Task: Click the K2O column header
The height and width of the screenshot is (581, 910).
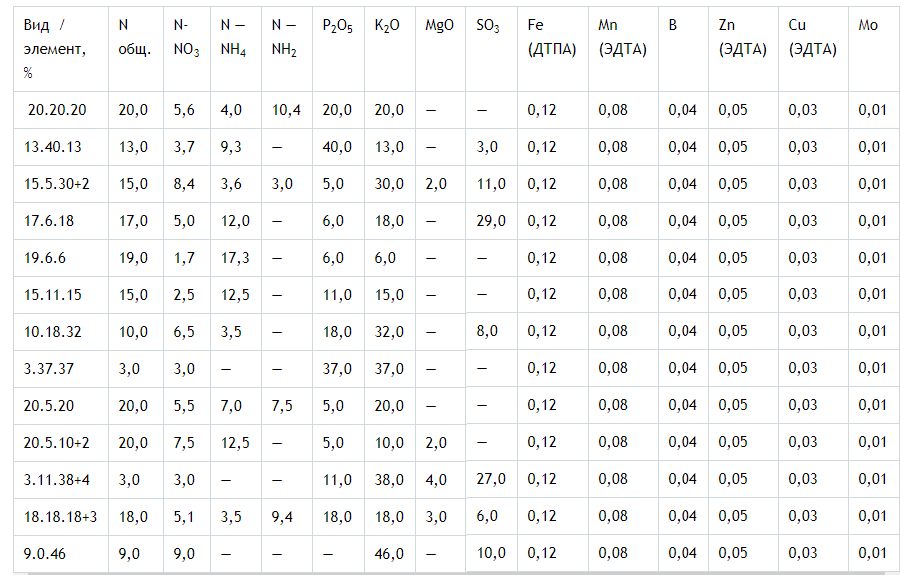Action: pos(387,27)
